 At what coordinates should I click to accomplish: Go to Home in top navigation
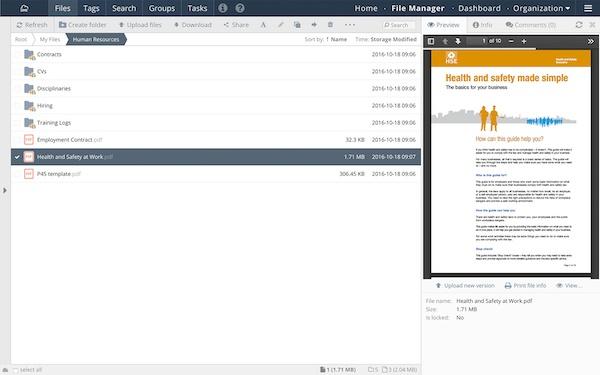[x=366, y=8]
